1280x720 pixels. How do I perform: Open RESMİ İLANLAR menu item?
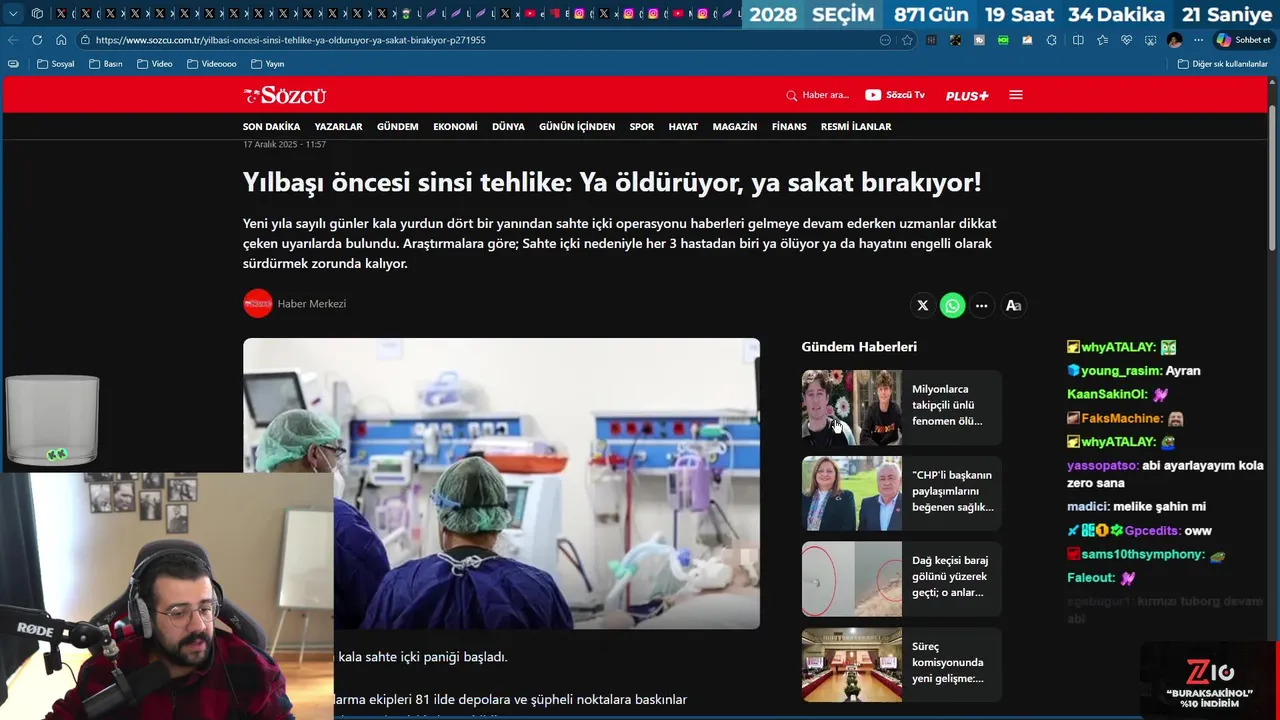856,127
